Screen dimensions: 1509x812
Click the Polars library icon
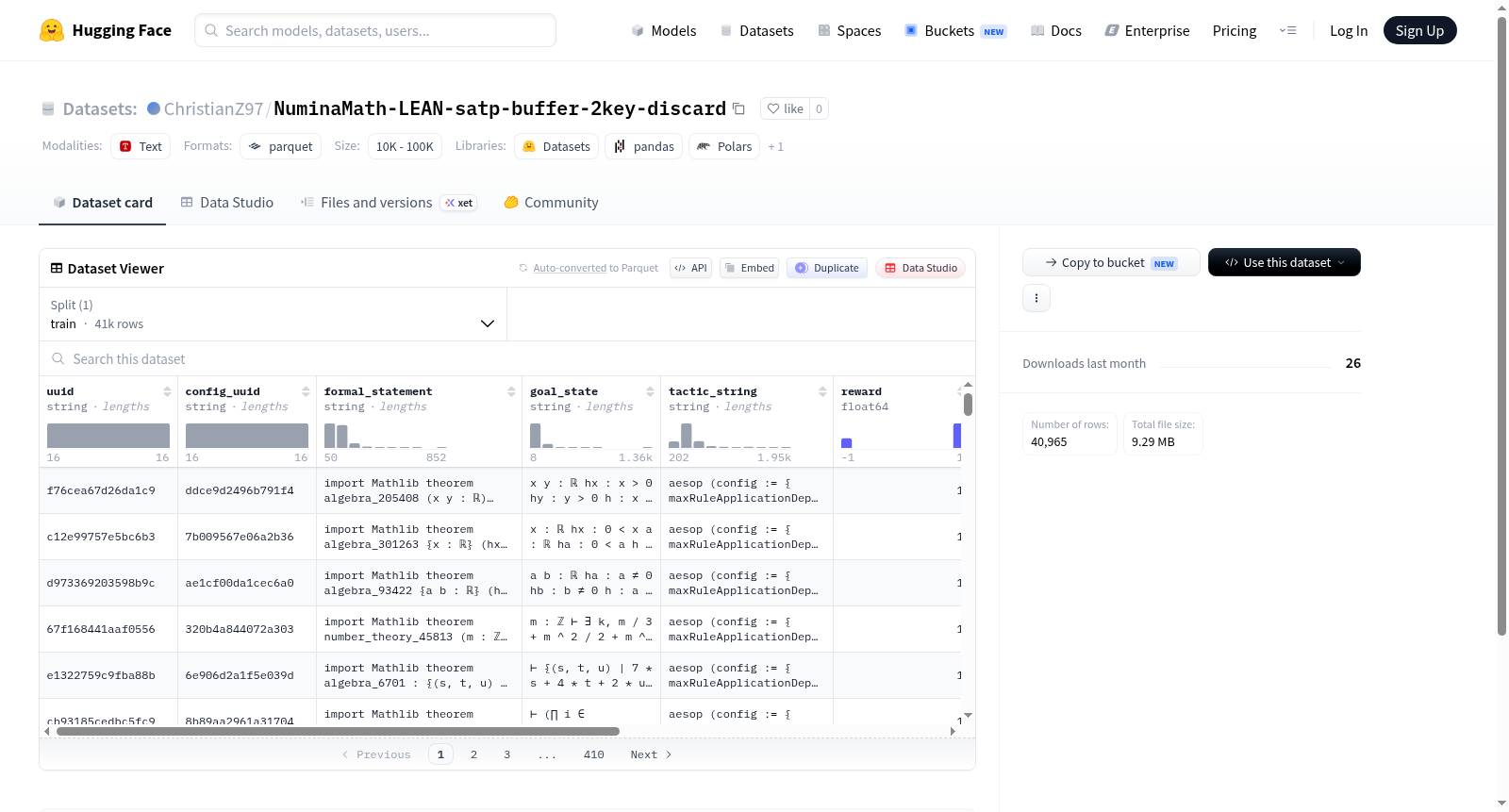point(704,146)
